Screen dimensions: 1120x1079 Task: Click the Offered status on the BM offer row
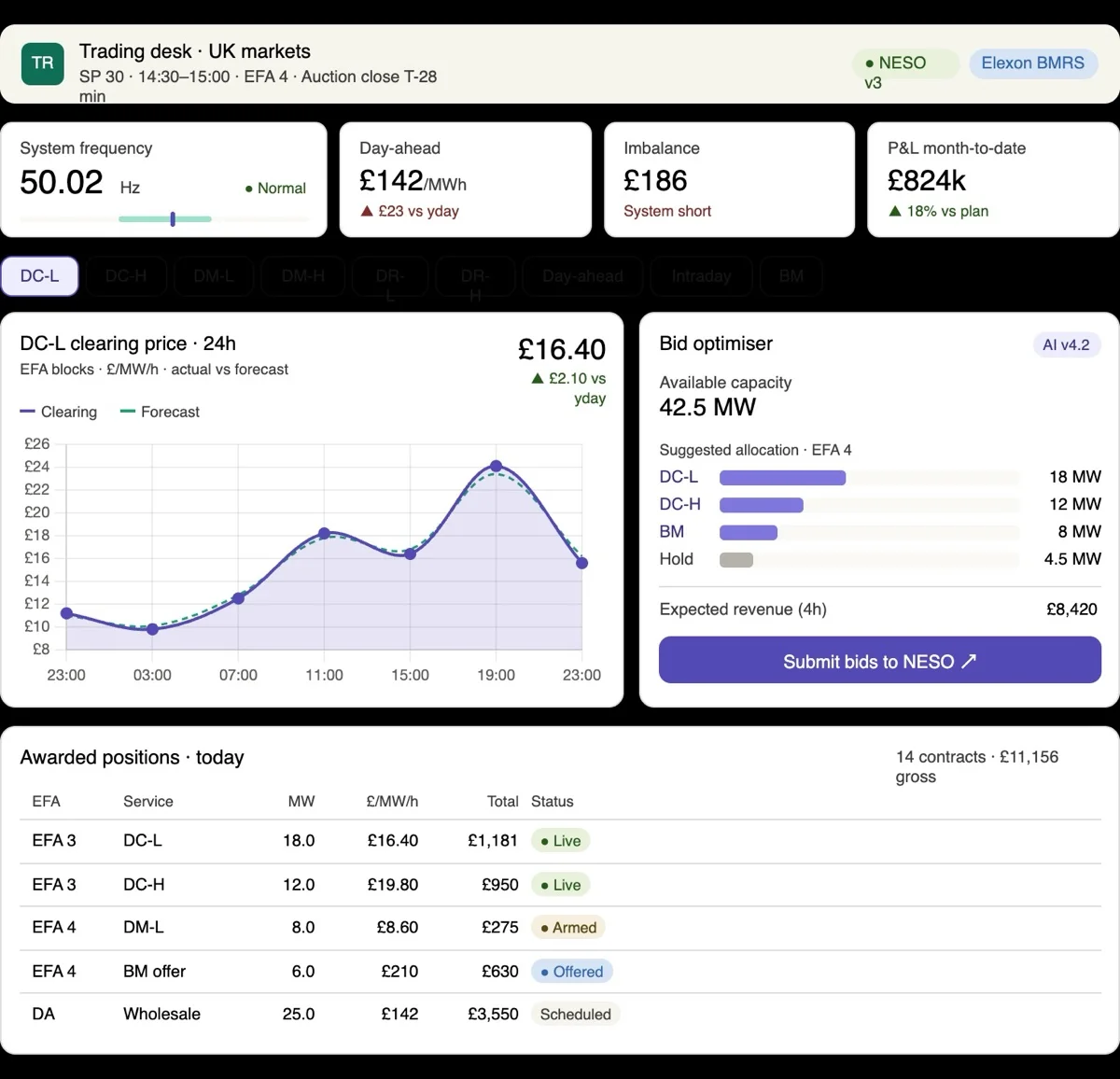pos(572,972)
